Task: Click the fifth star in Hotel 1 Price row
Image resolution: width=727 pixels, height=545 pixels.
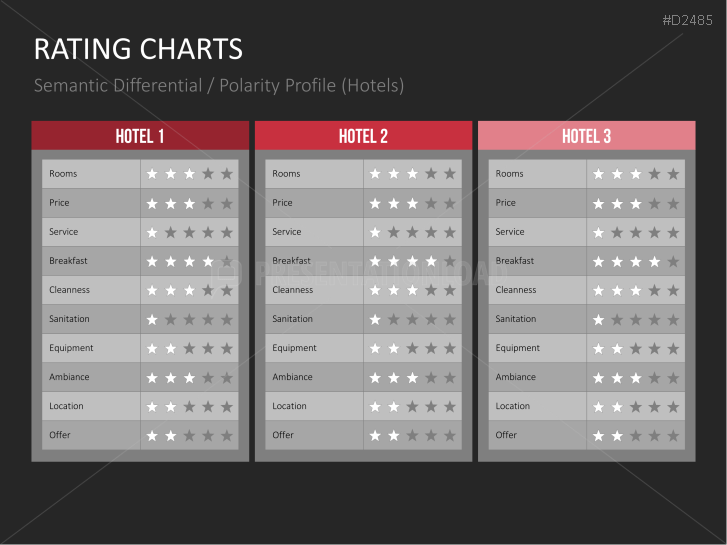Action: [x=227, y=203]
